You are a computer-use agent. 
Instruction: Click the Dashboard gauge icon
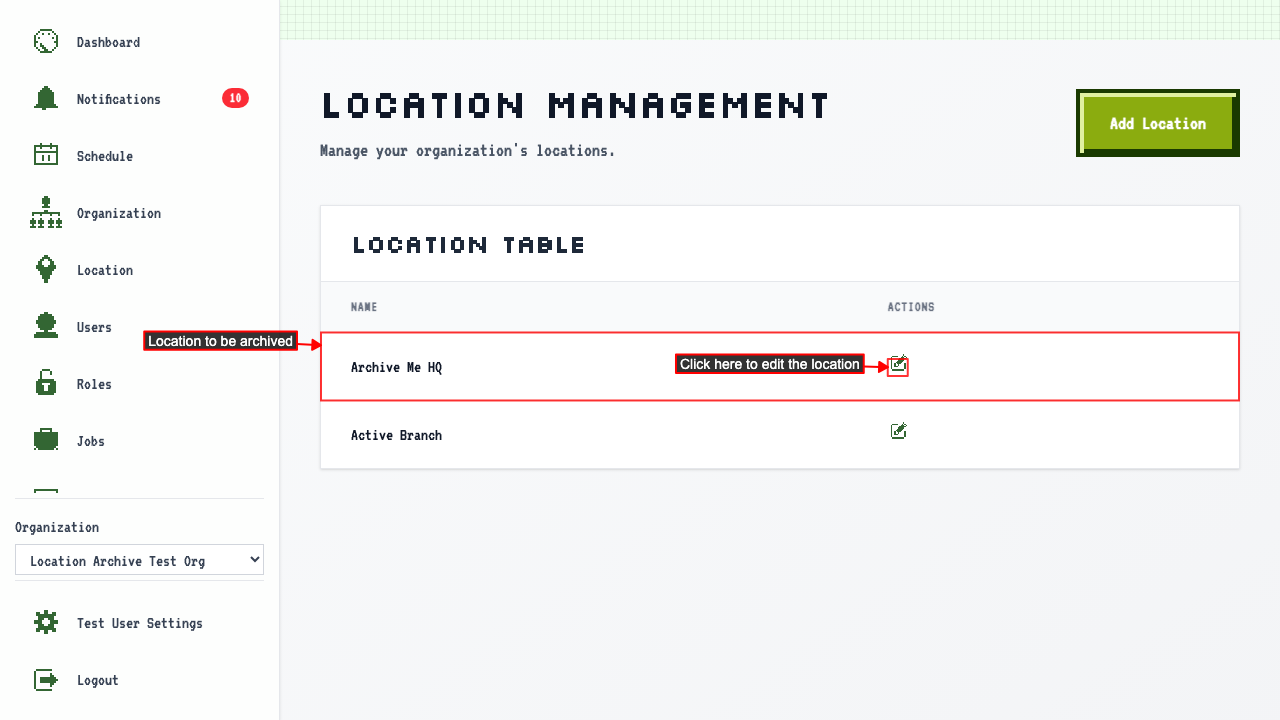coord(46,42)
